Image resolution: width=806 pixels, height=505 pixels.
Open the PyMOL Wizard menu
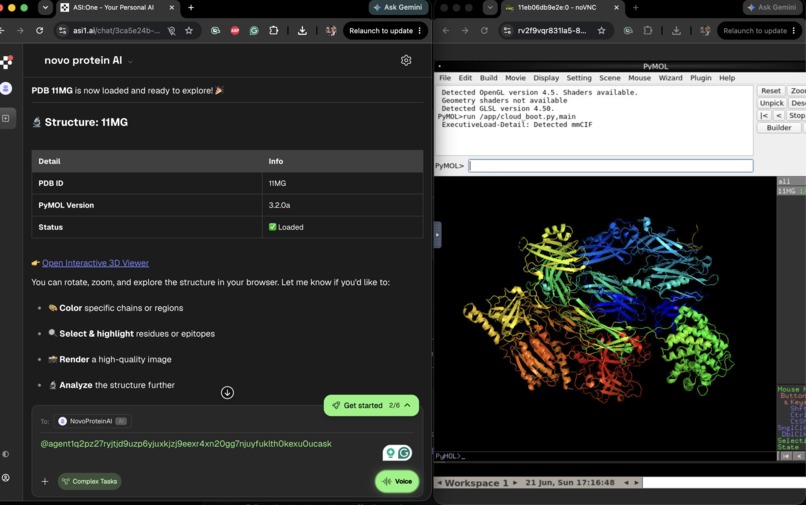[x=670, y=78]
